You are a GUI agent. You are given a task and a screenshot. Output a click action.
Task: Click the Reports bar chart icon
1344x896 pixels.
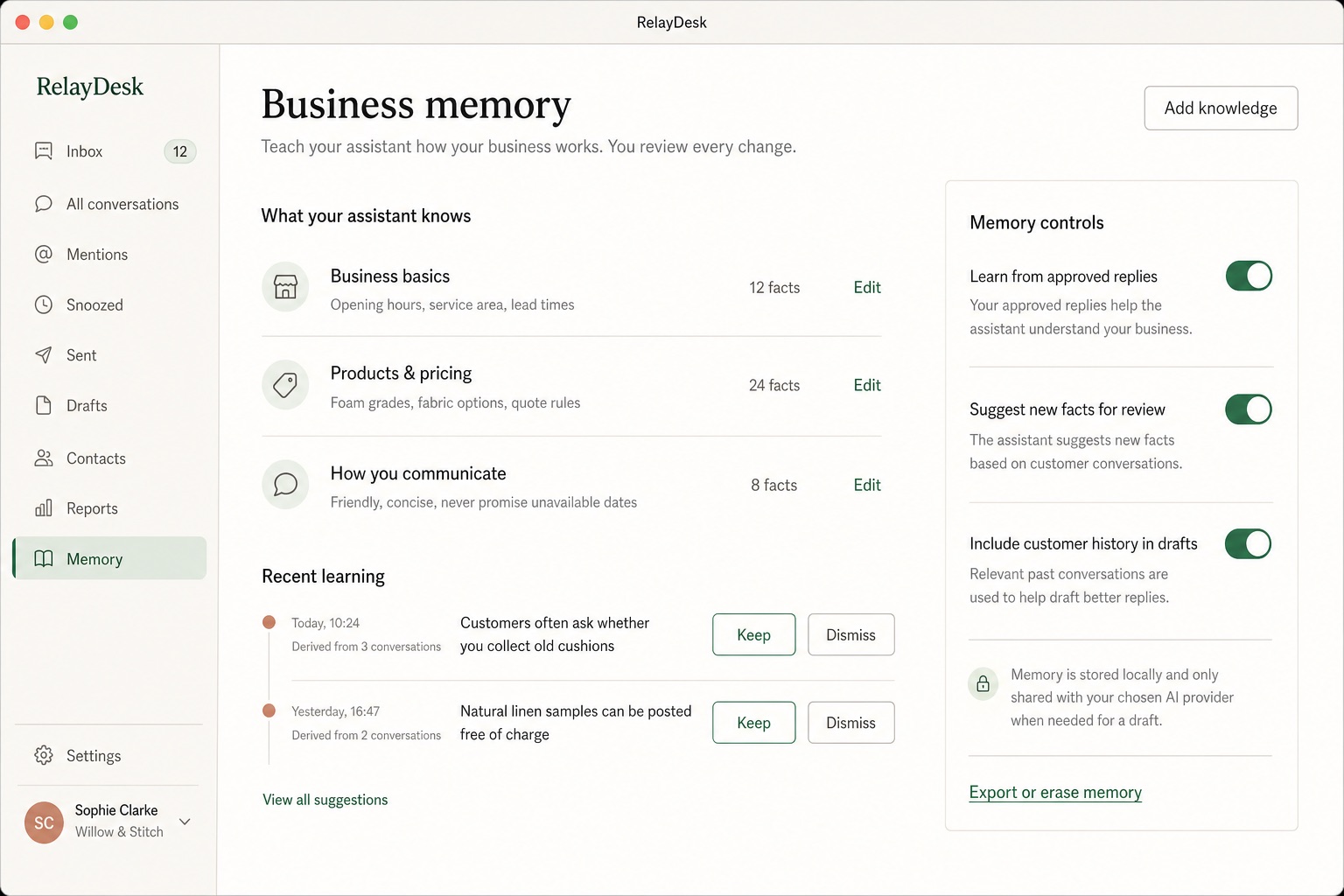[44, 507]
